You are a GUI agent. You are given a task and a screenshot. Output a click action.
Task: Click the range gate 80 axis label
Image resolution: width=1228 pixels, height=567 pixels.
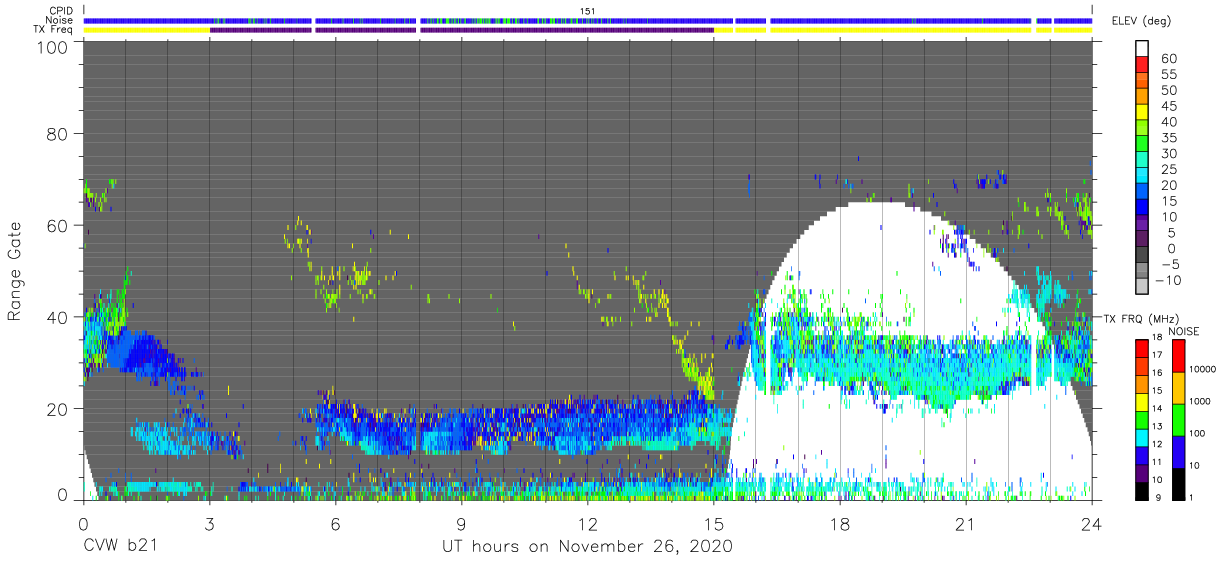(56, 133)
